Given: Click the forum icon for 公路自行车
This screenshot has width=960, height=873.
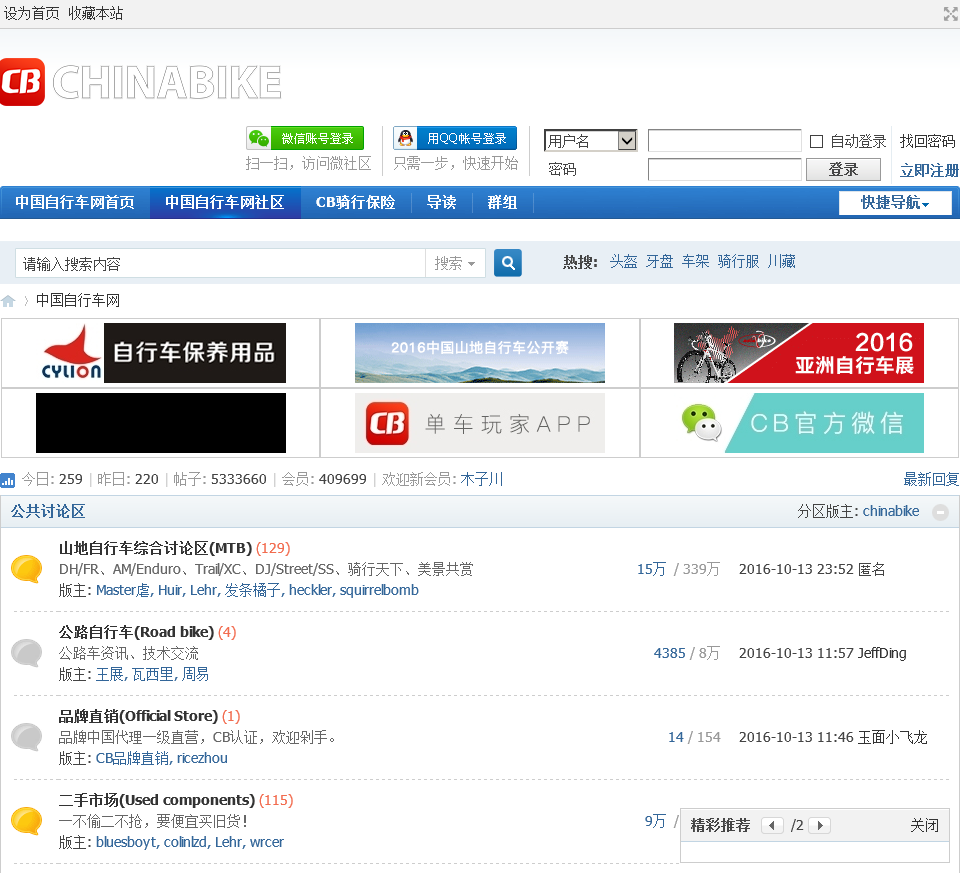Looking at the screenshot, I should (x=26, y=653).
